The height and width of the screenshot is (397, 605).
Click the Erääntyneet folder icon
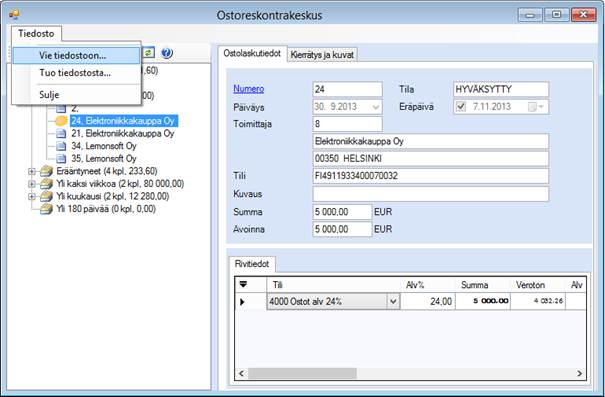(x=46, y=171)
